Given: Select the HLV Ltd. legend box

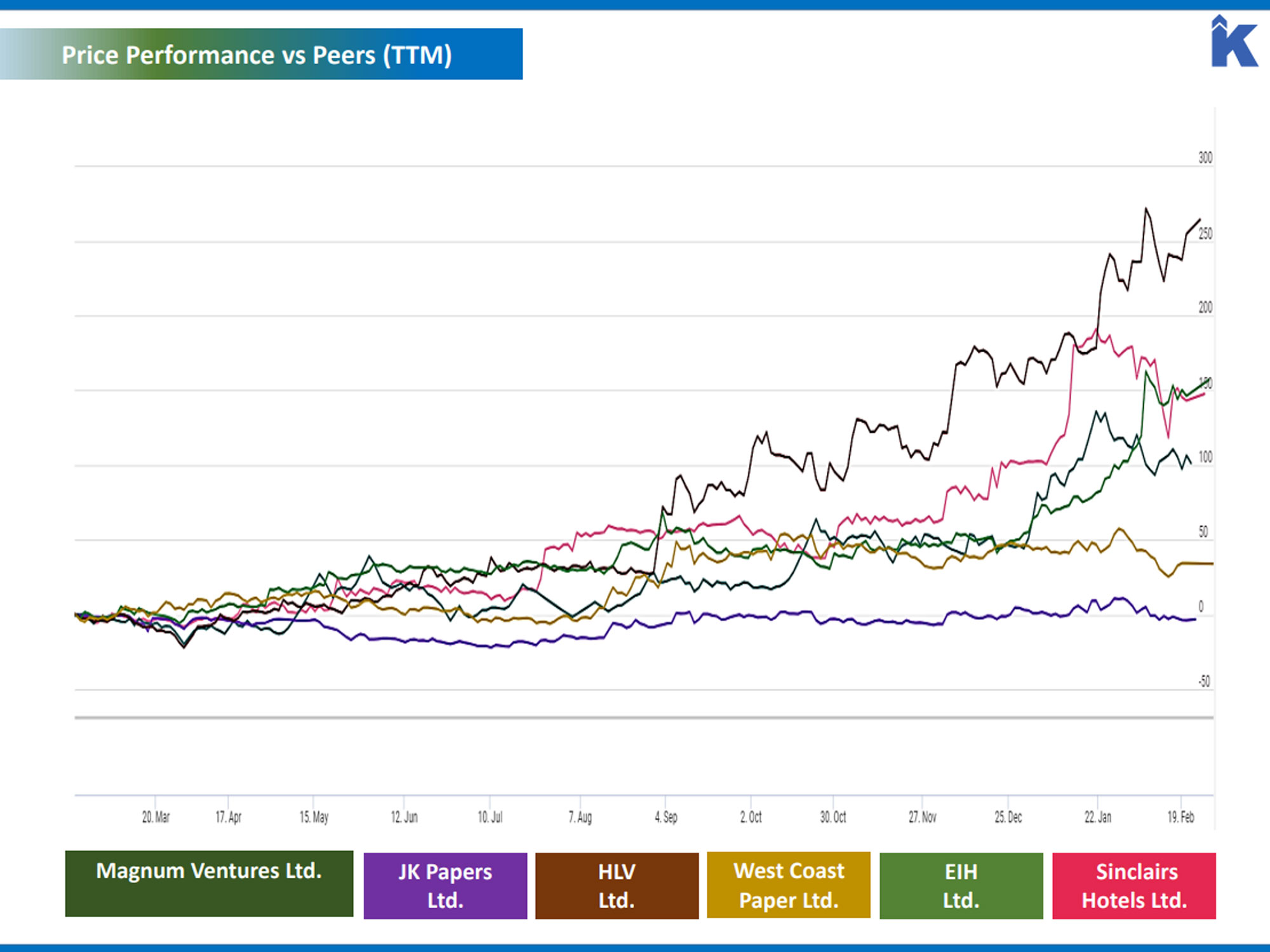Looking at the screenshot, I should coord(617,885).
